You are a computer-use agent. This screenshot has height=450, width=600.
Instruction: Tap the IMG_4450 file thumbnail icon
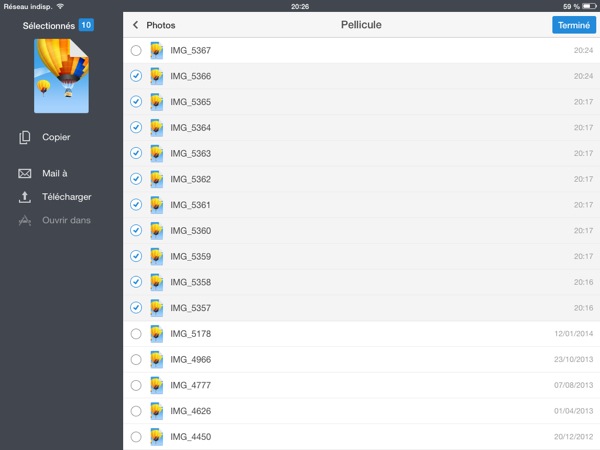pos(156,437)
